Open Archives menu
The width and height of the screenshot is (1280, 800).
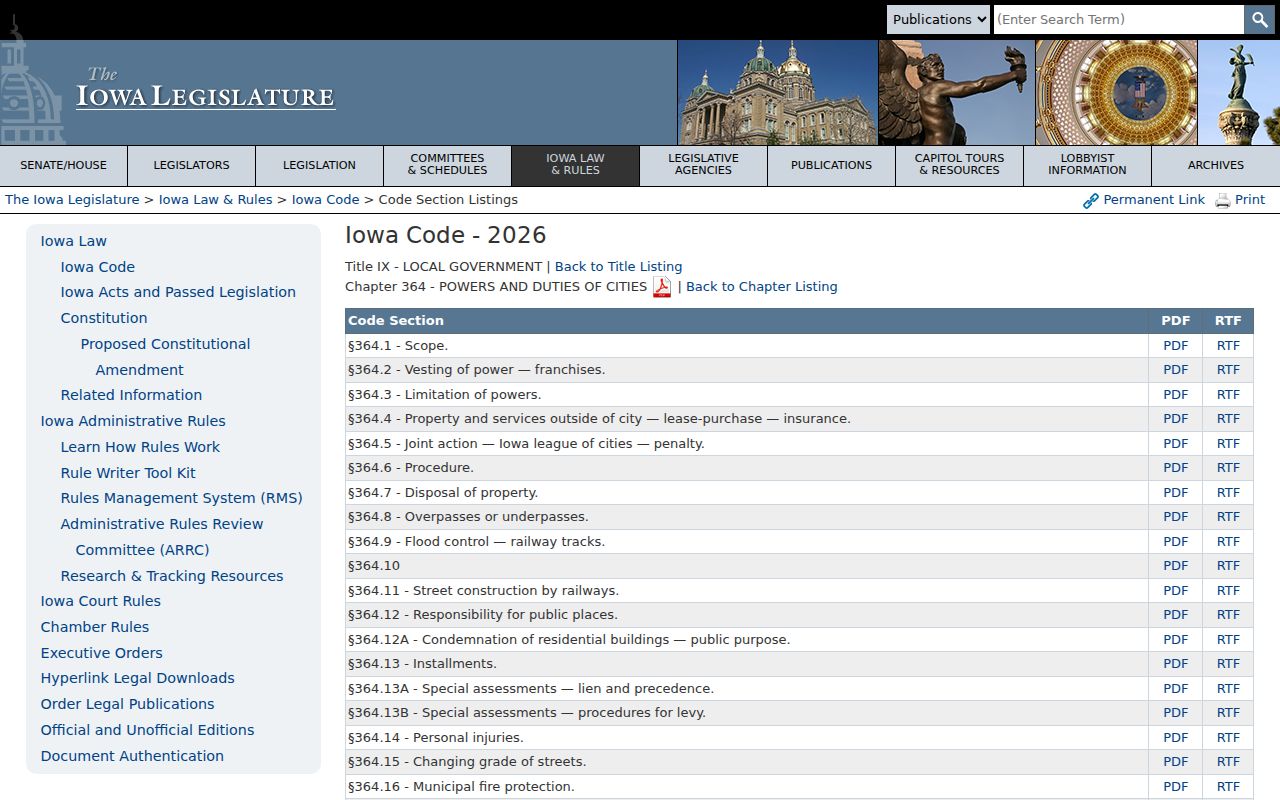(x=1216, y=166)
